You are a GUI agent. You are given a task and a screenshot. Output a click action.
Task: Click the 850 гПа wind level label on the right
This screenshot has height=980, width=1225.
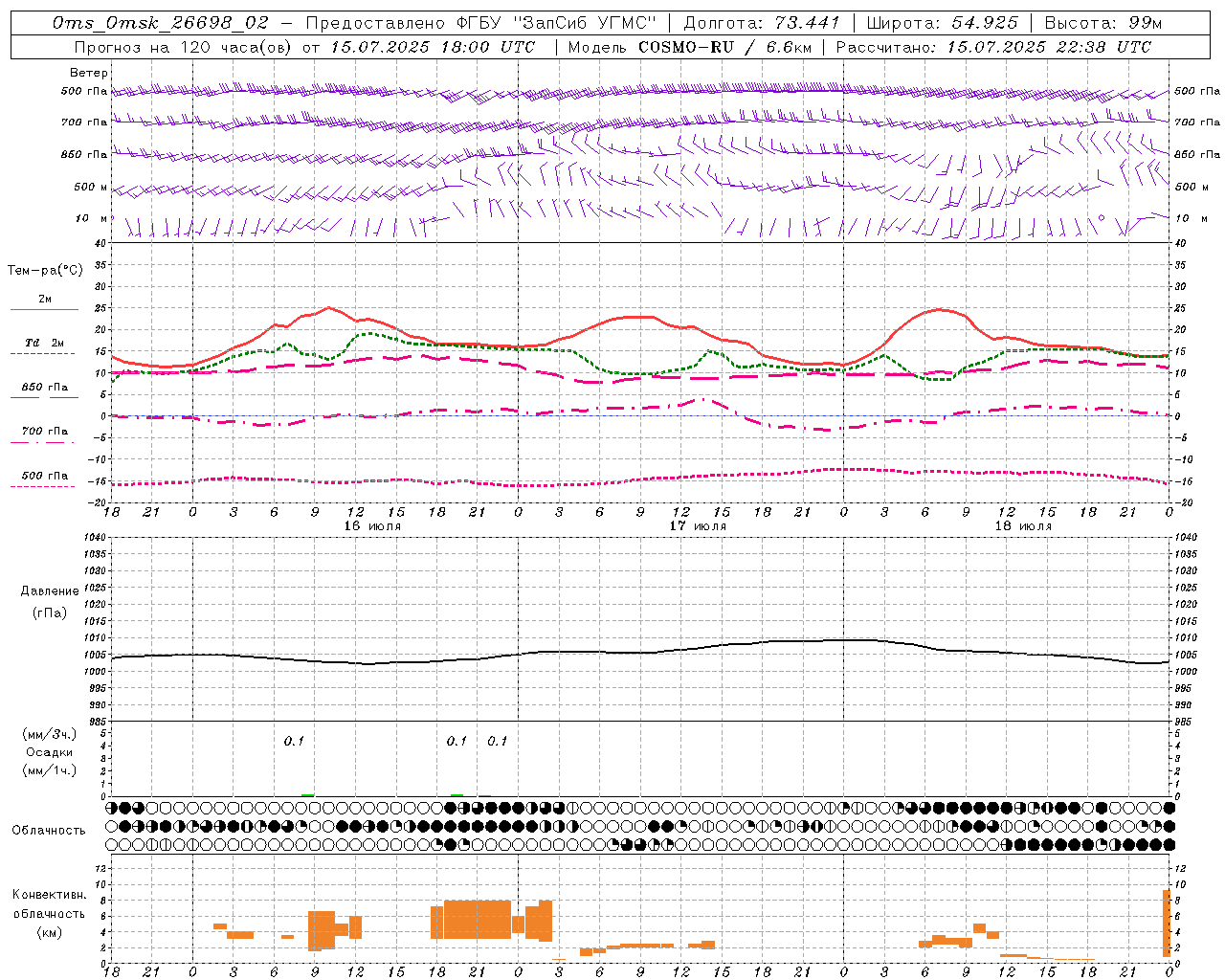click(1197, 154)
